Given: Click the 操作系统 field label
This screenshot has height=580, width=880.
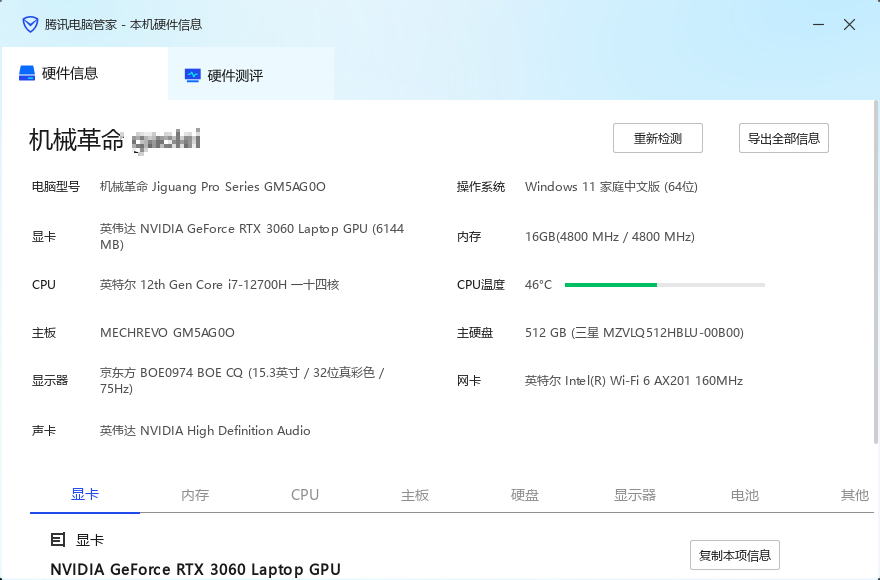Looking at the screenshot, I should 481,186.
